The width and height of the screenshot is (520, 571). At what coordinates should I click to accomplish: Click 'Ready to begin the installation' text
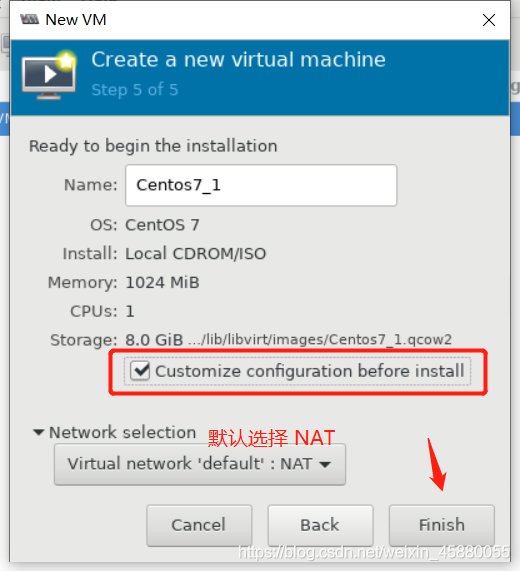pos(153,146)
